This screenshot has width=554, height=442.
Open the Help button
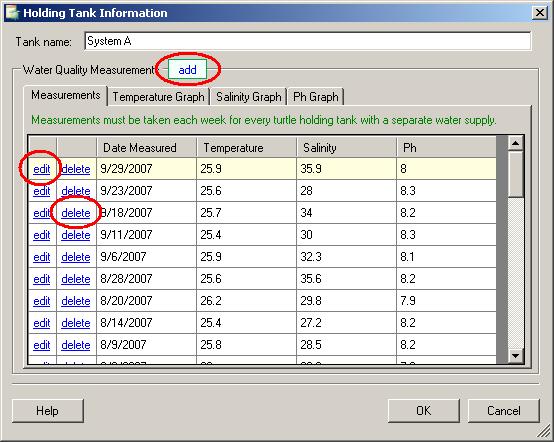click(x=48, y=411)
